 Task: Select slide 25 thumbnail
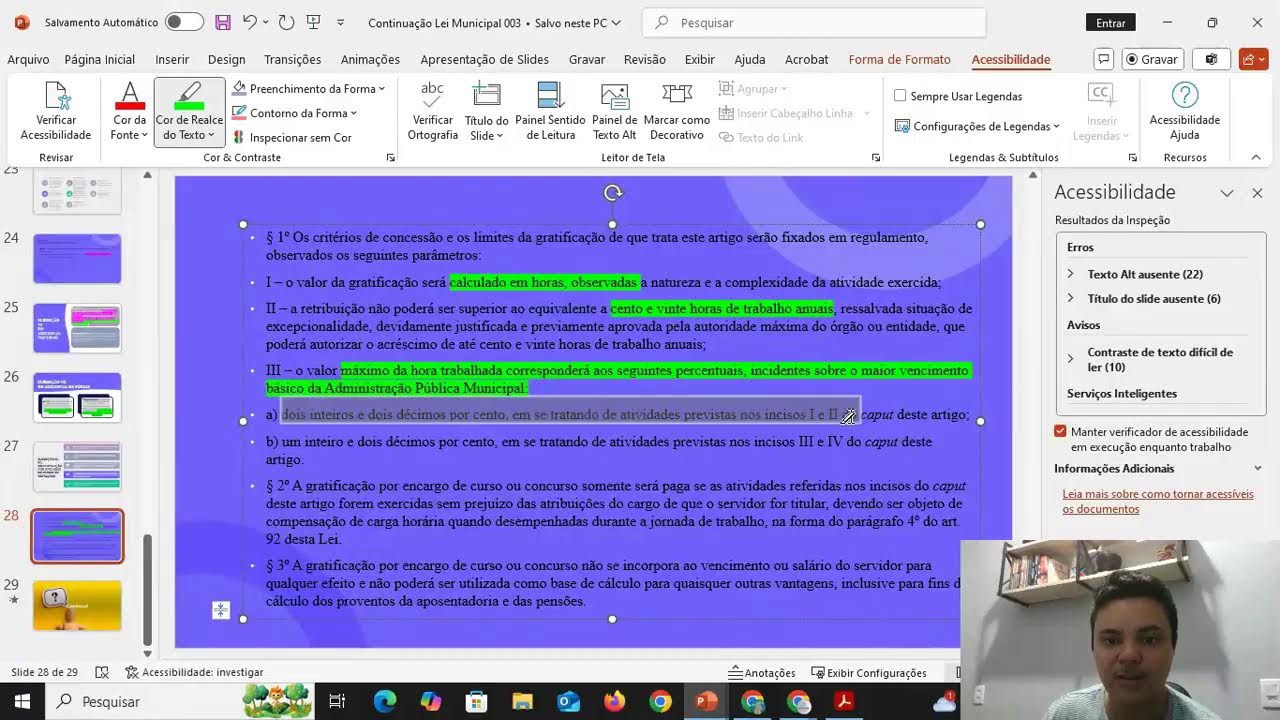(77, 328)
